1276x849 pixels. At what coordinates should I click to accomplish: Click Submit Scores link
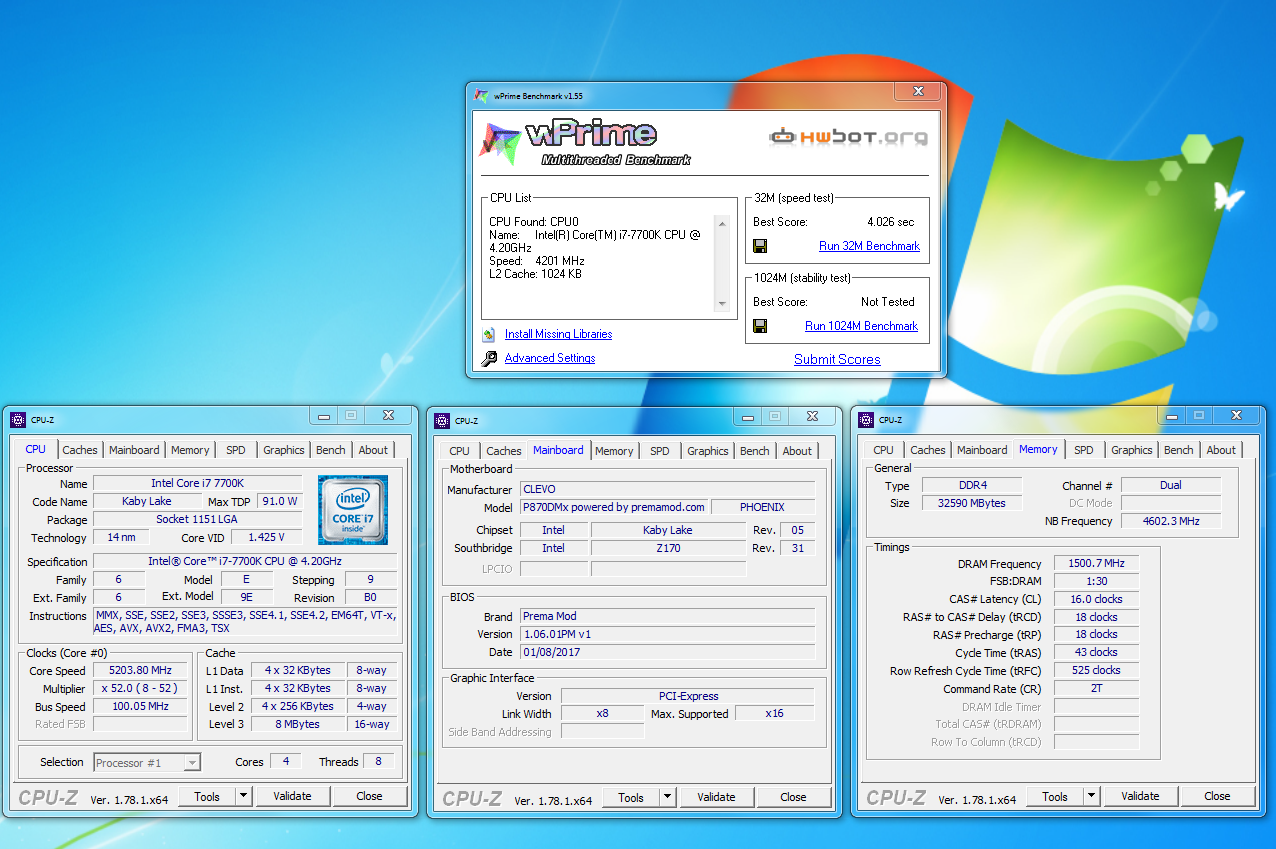[x=837, y=359]
